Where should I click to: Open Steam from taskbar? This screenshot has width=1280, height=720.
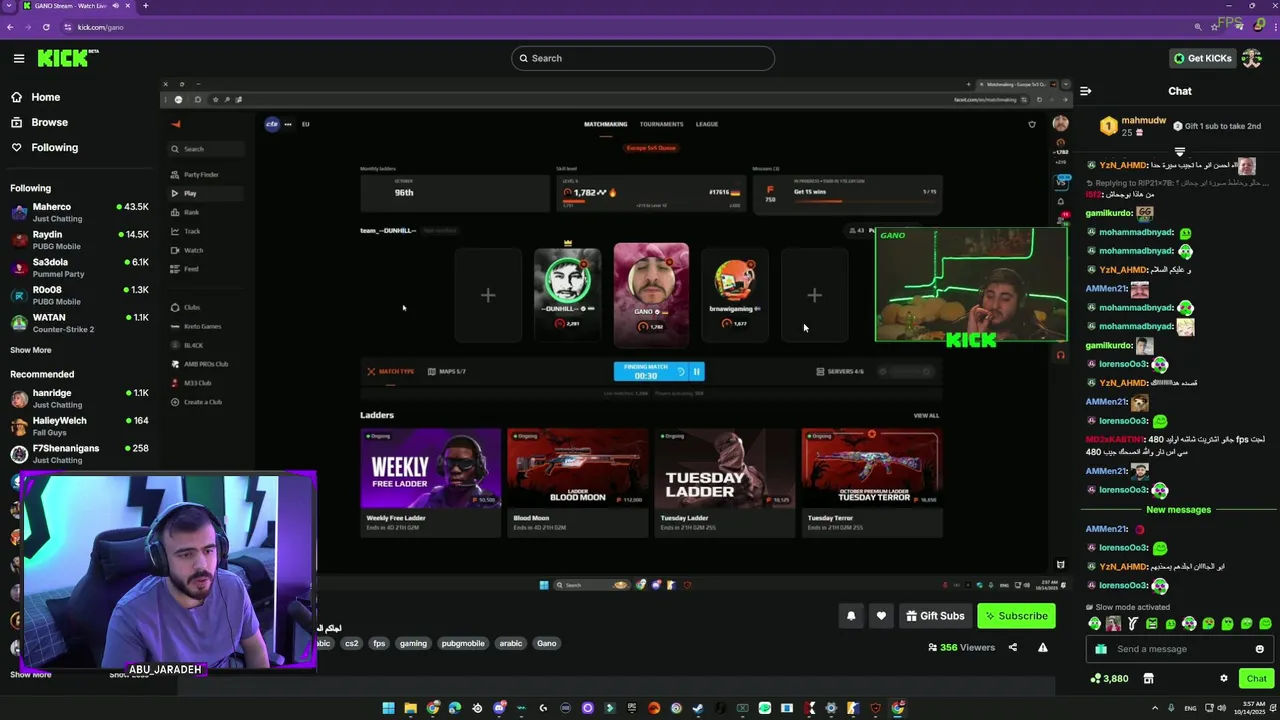(x=698, y=708)
